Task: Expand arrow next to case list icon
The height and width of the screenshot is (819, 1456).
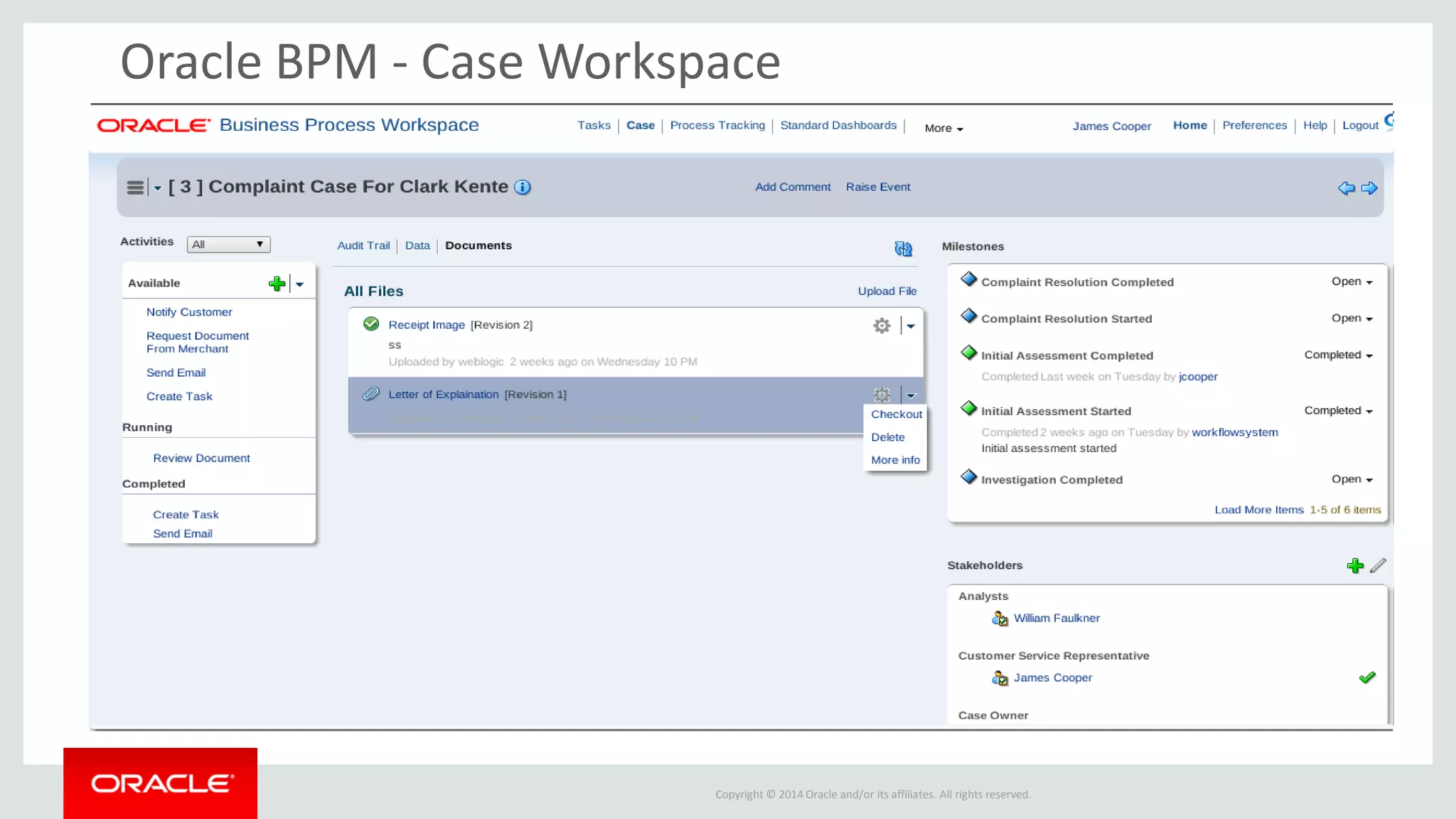Action: click(158, 188)
